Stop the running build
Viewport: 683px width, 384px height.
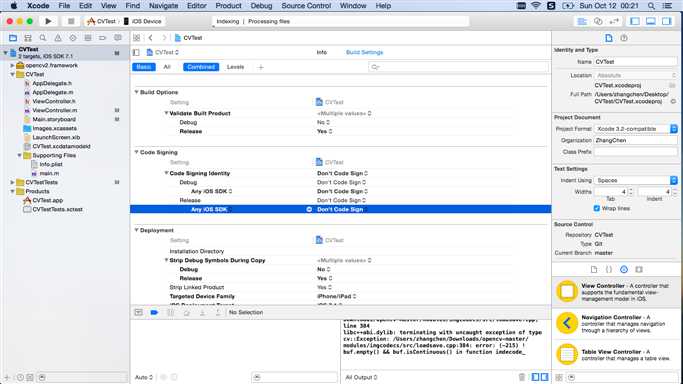[x=71, y=21]
